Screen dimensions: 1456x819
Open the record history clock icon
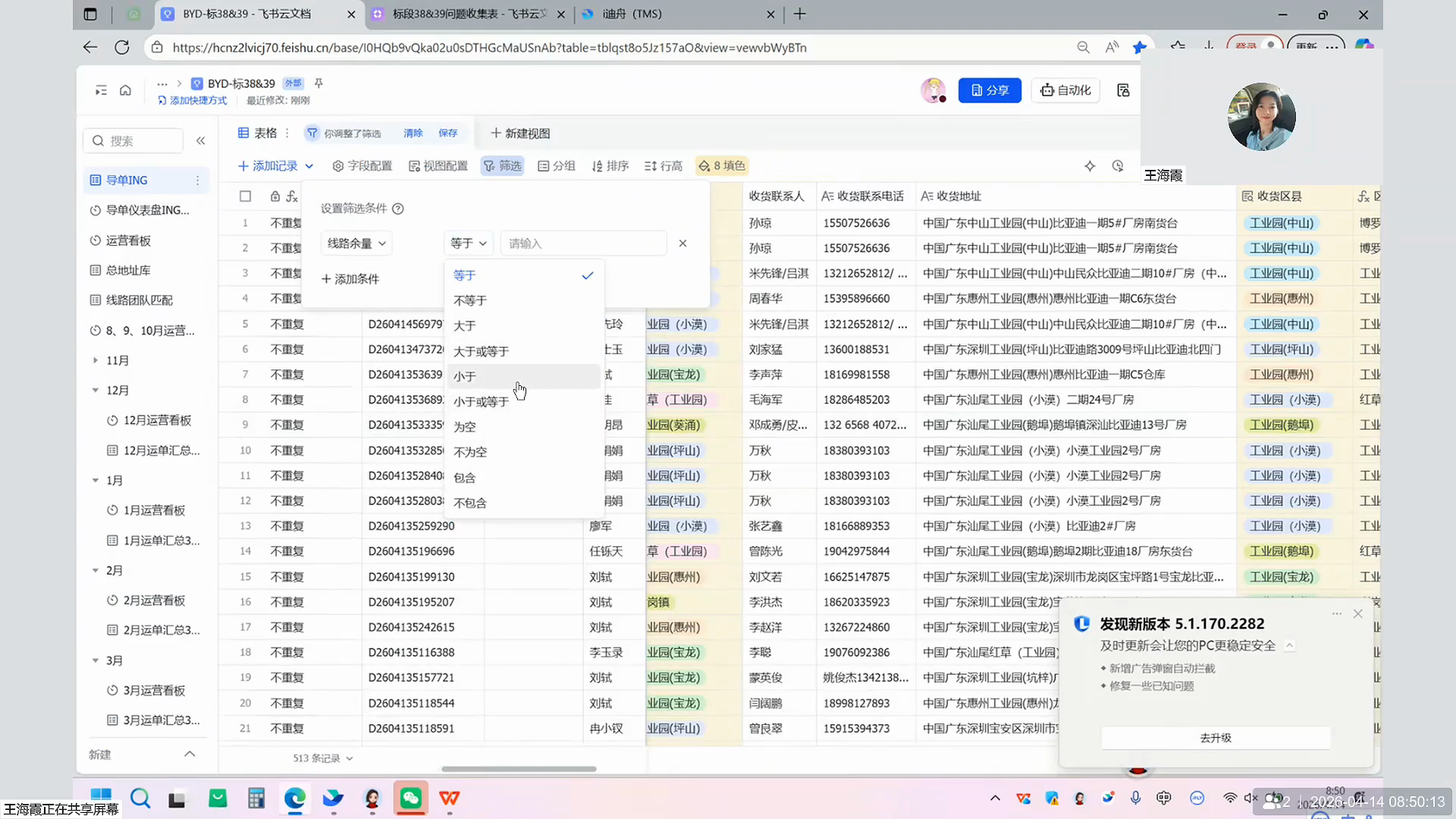click(x=1118, y=166)
